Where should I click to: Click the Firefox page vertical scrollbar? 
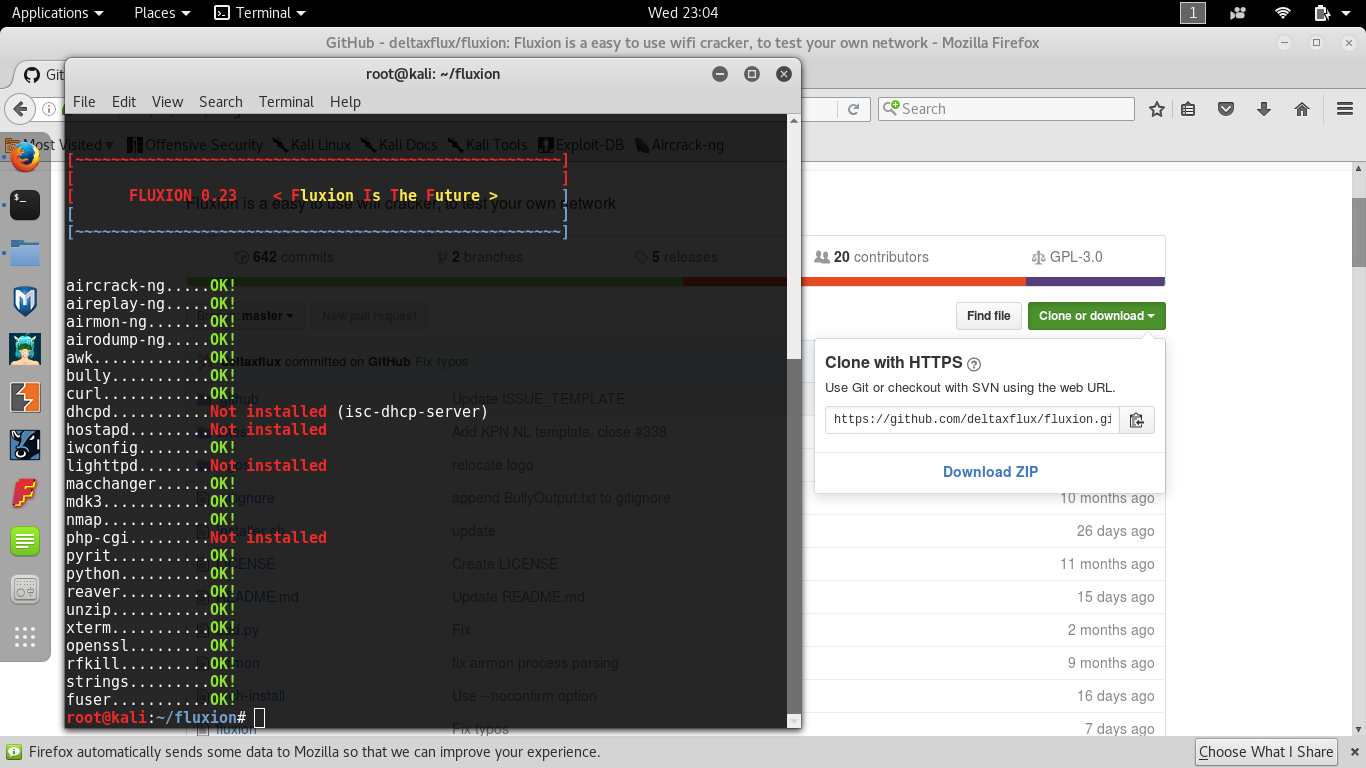tap(1359, 233)
